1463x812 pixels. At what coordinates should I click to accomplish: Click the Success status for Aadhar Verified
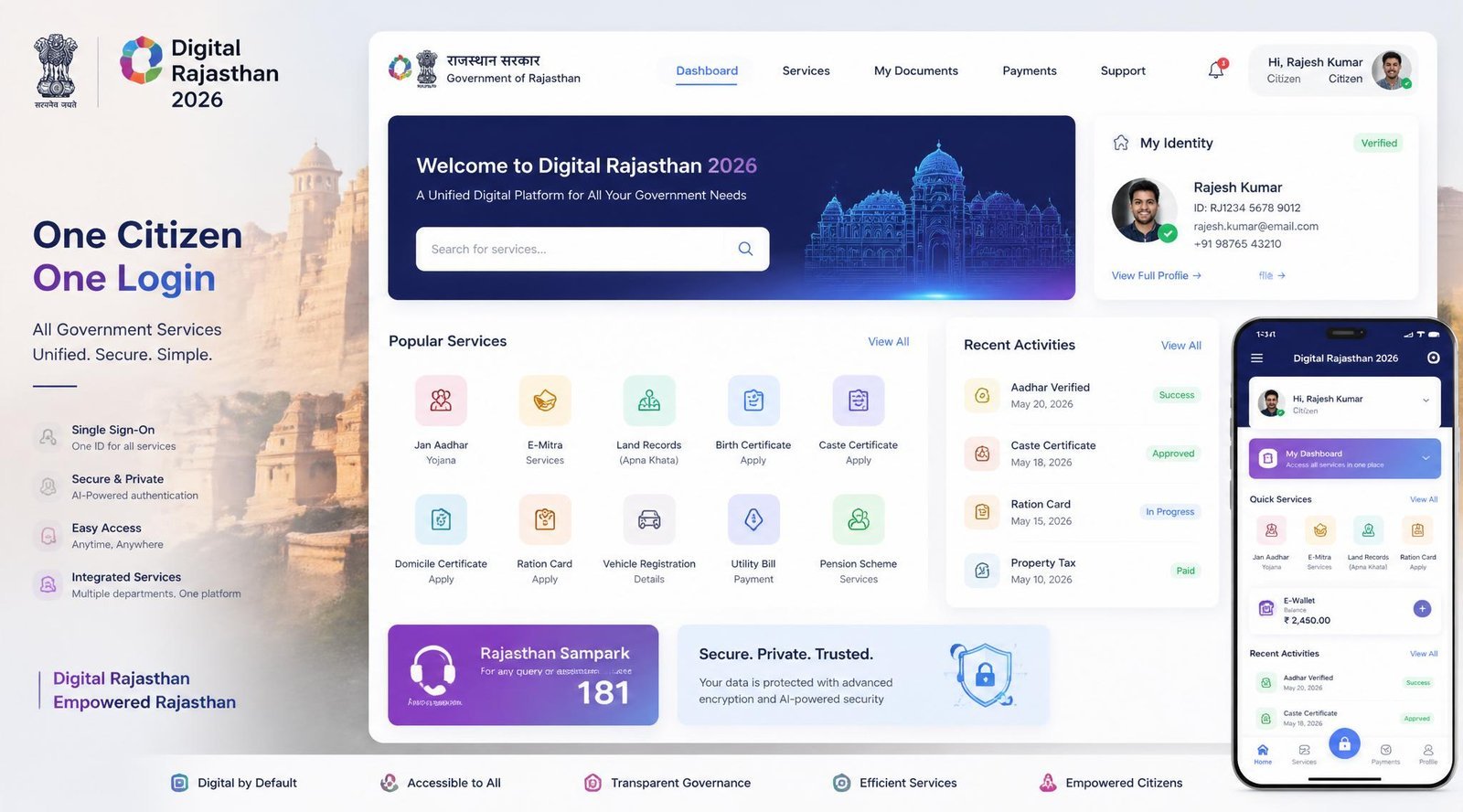[1177, 395]
